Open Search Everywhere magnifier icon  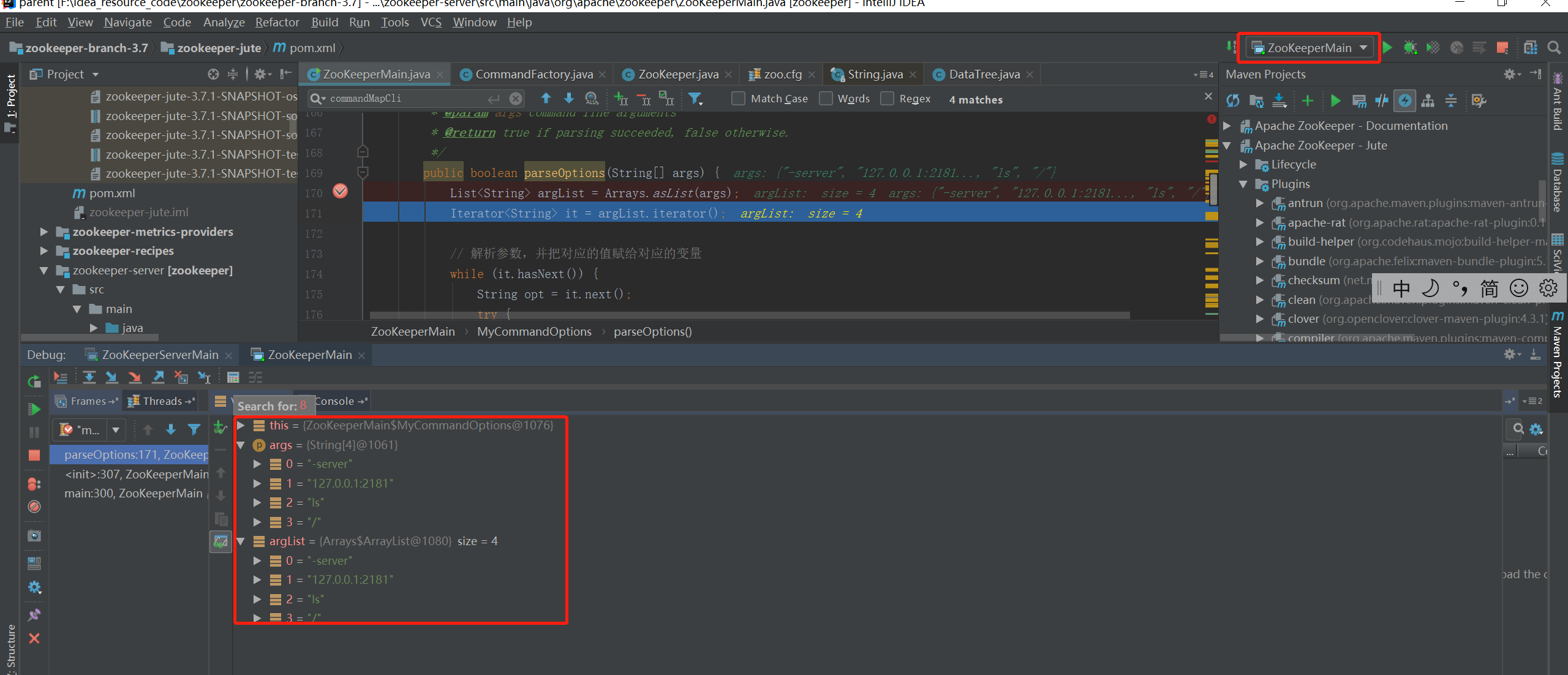1554,48
